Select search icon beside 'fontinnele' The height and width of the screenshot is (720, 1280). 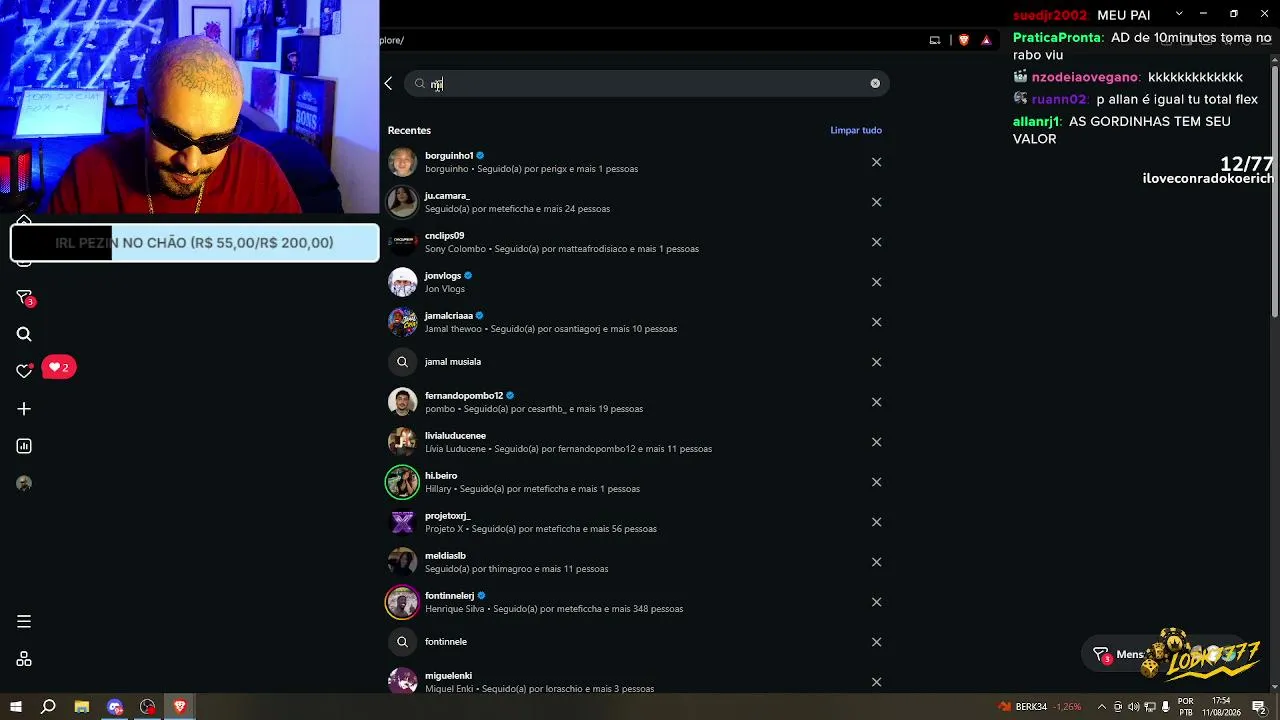[x=402, y=642]
